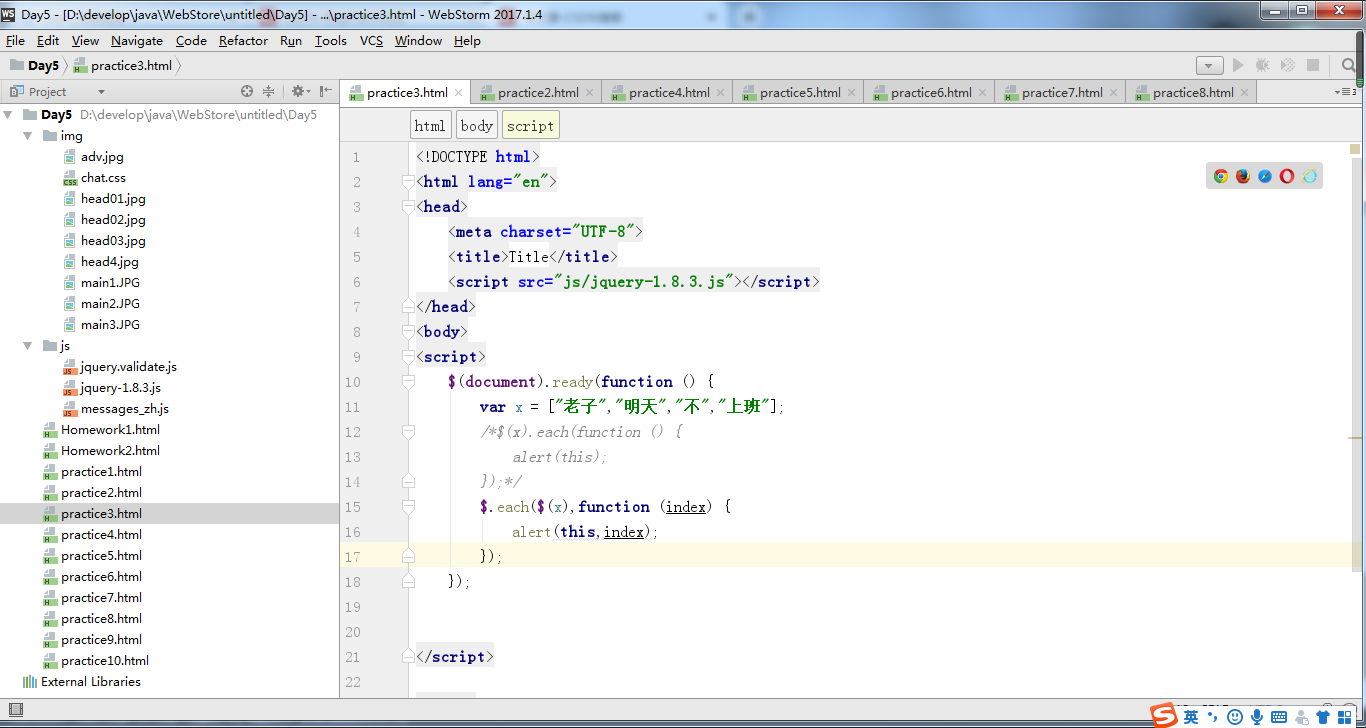This screenshot has height=728, width=1366.
Task: Select chat.css in project tree
Action: (x=103, y=178)
